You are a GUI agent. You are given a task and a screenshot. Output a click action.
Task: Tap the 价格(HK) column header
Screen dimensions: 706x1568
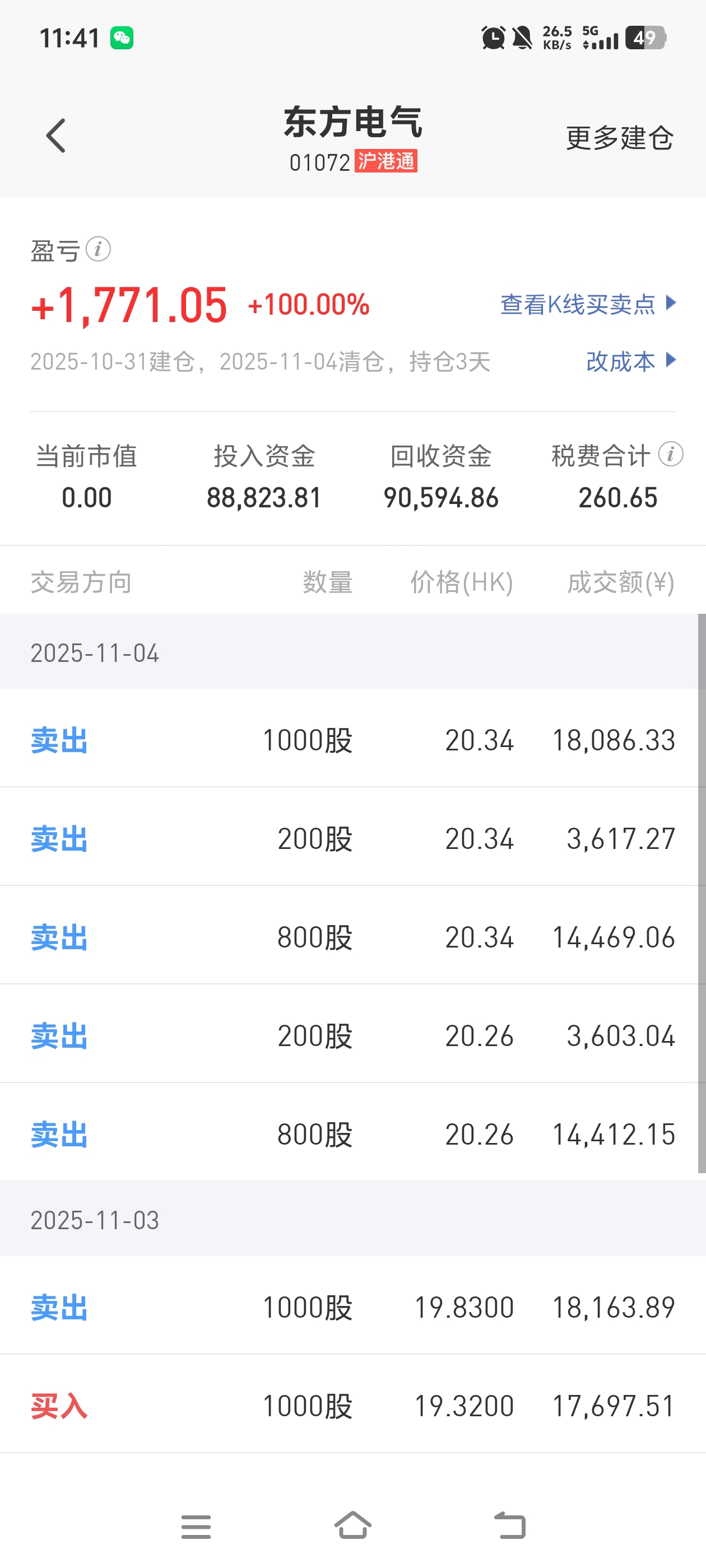(x=462, y=582)
